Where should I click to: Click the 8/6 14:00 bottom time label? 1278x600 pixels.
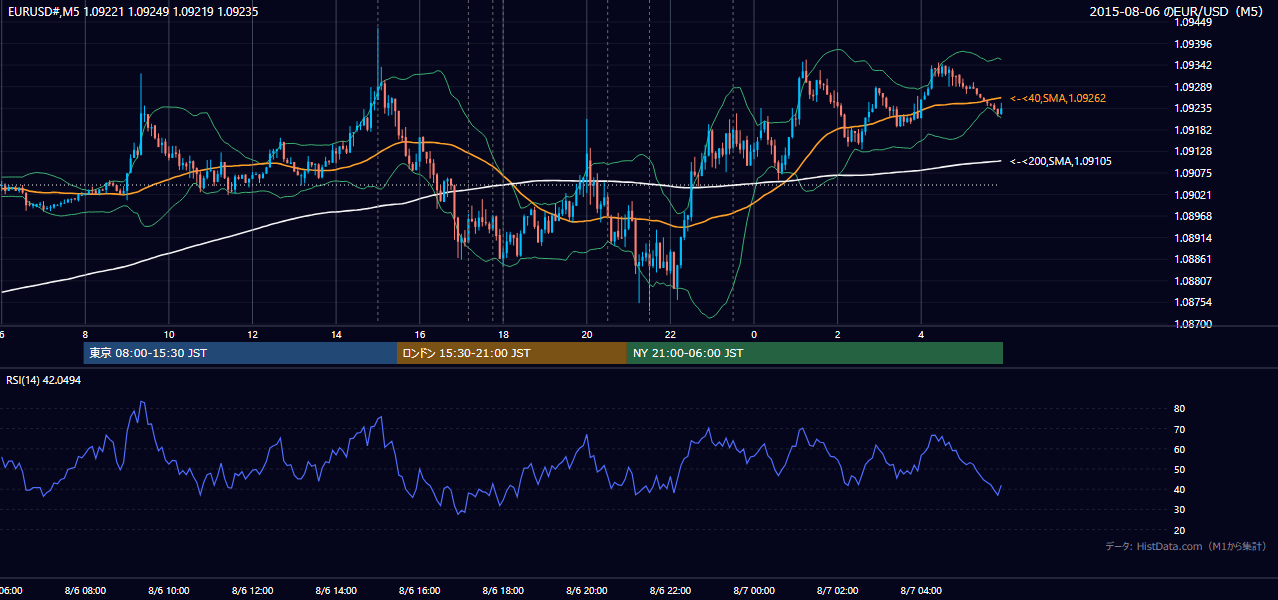[x=336, y=591]
